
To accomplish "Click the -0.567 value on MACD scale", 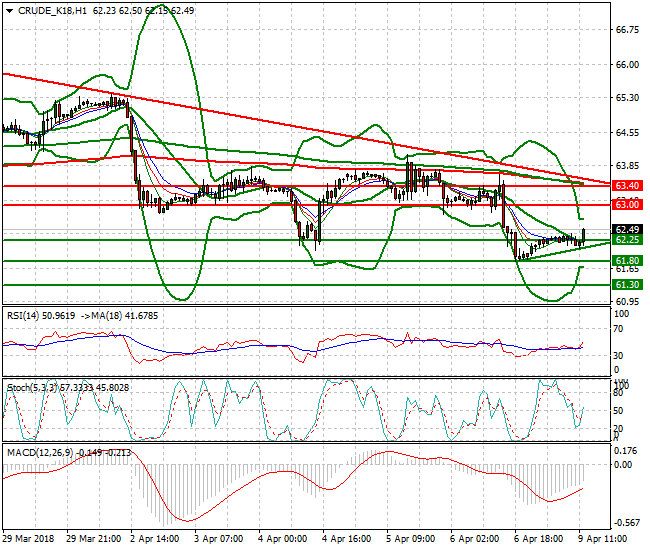I will tap(627, 522).
